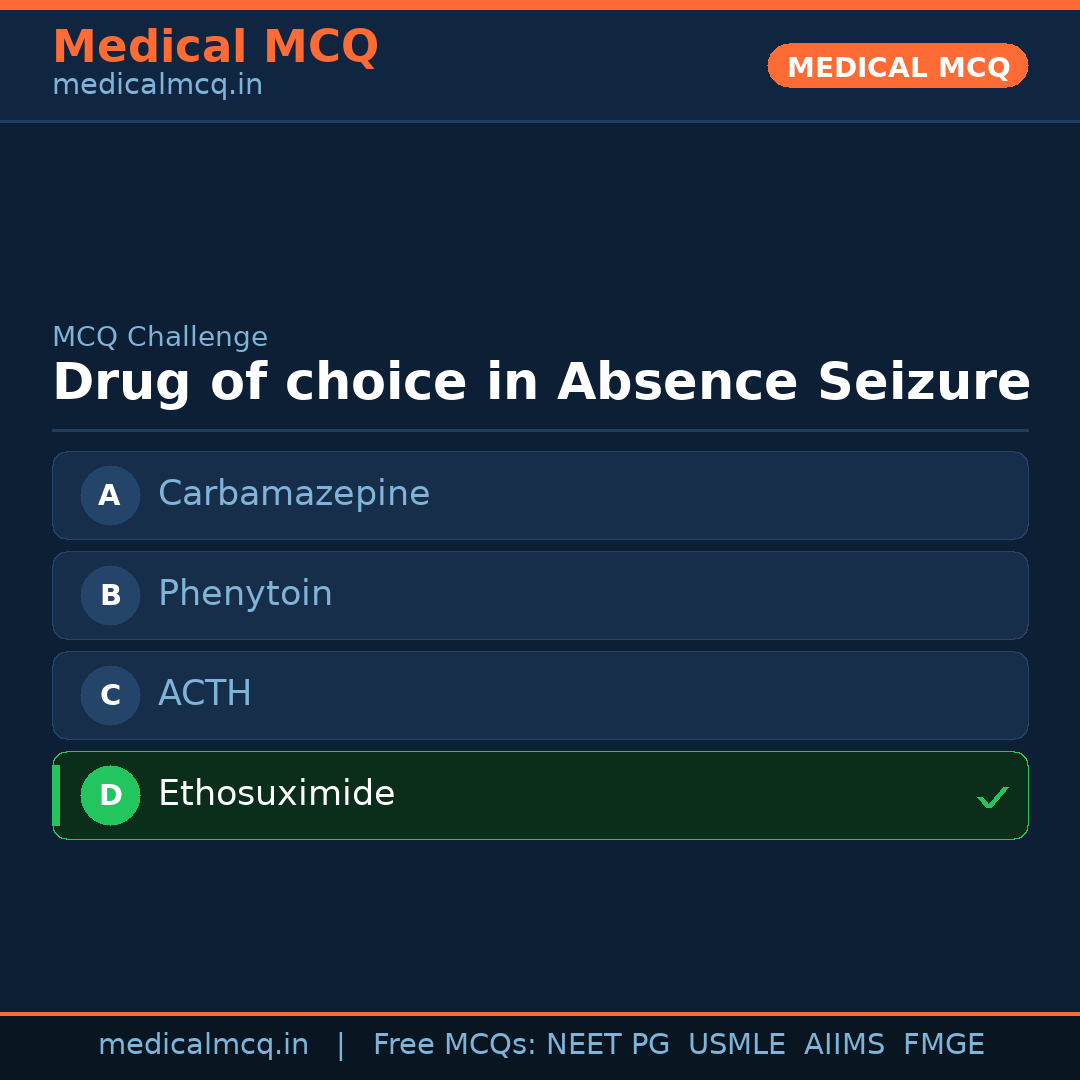This screenshot has width=1080, height=1080.
Task: Click the letter B option circle
Action: (x=110, y=595)
